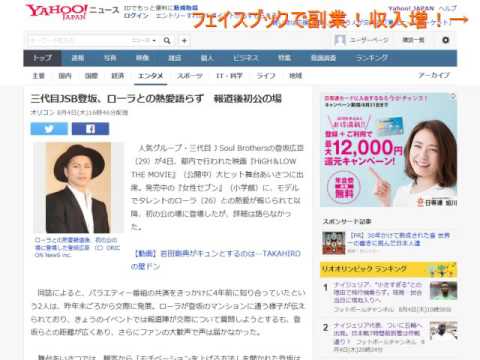This screenshot has width=480, height=360.
Task: Select the 特集 navigation tab
Action: pos(284,58)
